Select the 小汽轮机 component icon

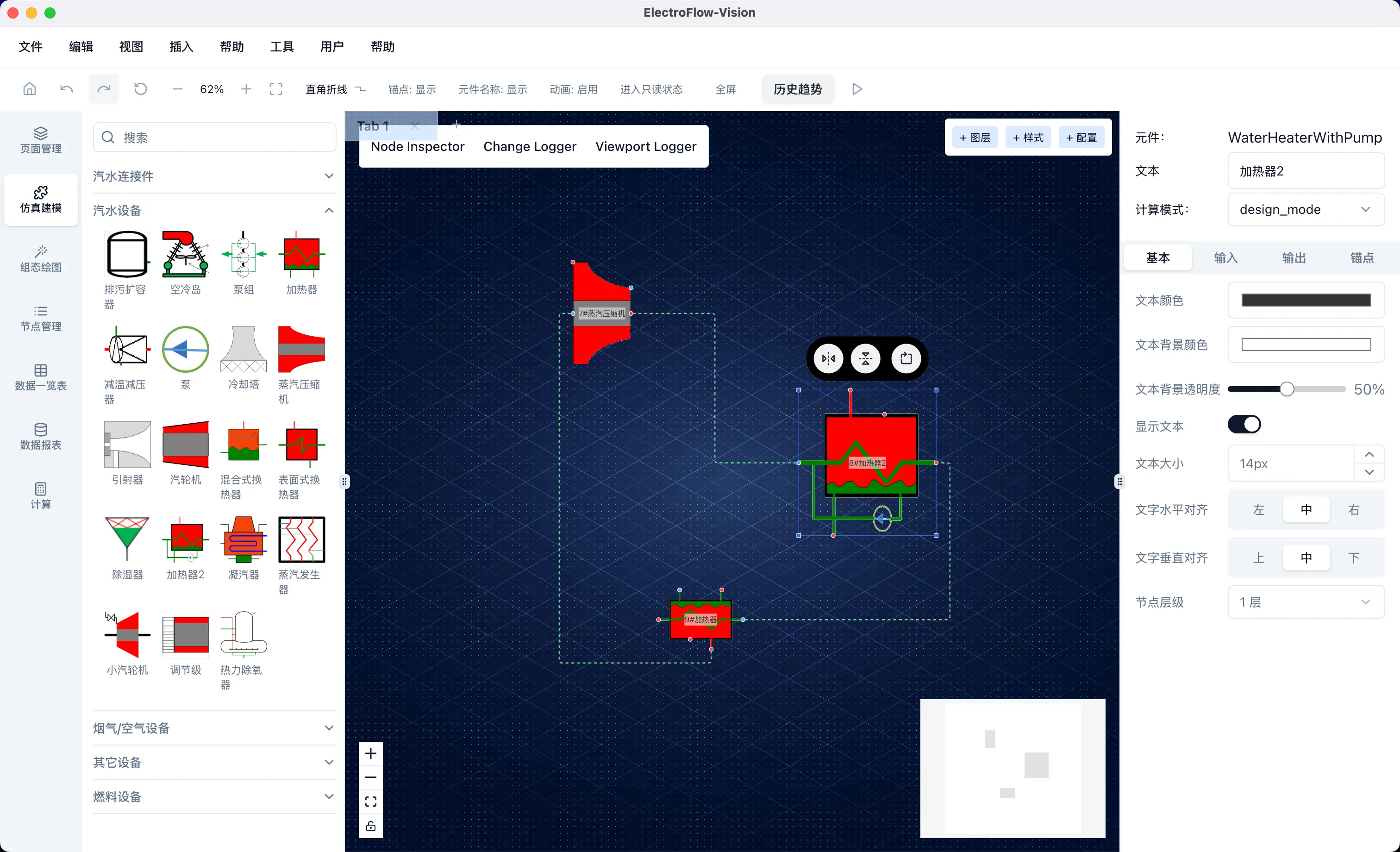(x=127, y=634)
